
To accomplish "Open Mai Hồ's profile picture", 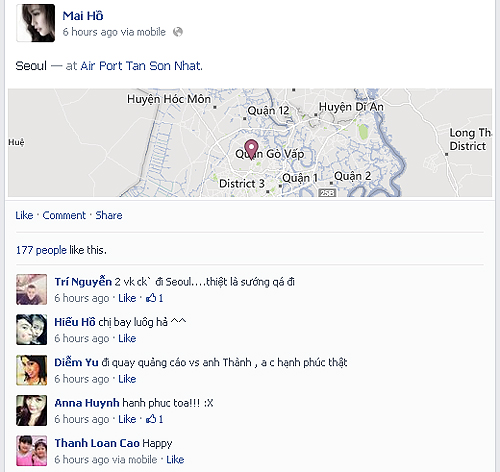I will pyautogui.click(x=36, y=23).
